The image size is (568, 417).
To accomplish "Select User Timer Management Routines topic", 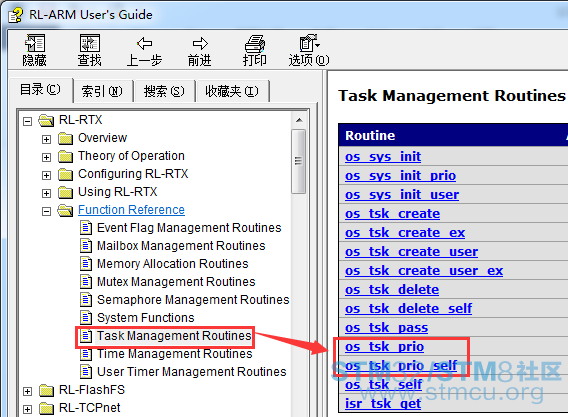I will coord(192,372).
